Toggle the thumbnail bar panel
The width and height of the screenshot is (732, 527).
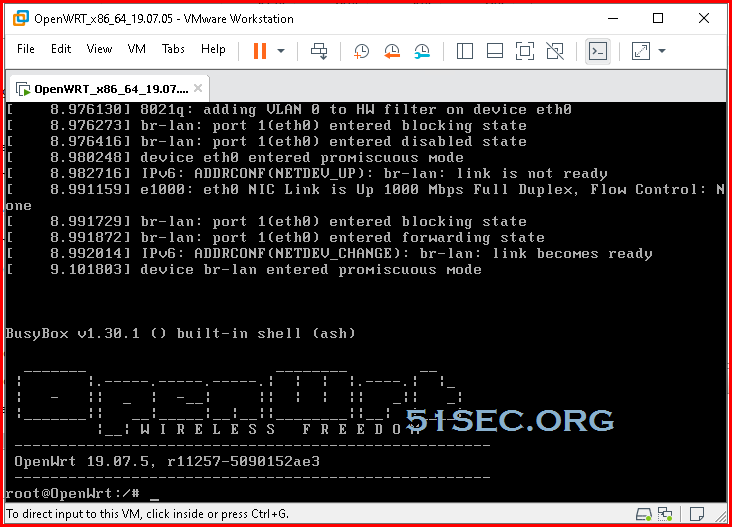click(494, 51)
